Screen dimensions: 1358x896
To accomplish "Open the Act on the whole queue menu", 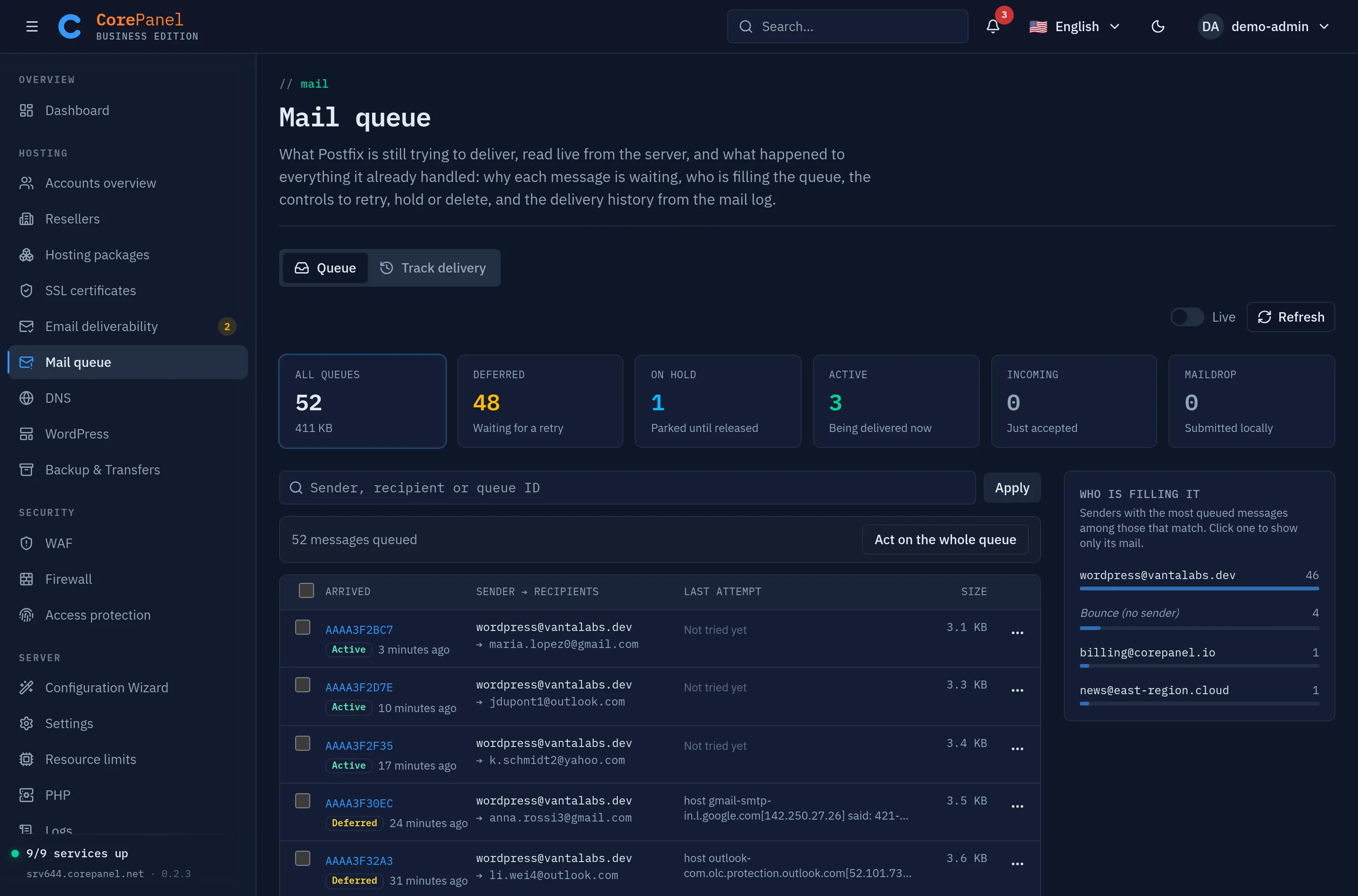I will coord(945,539).
